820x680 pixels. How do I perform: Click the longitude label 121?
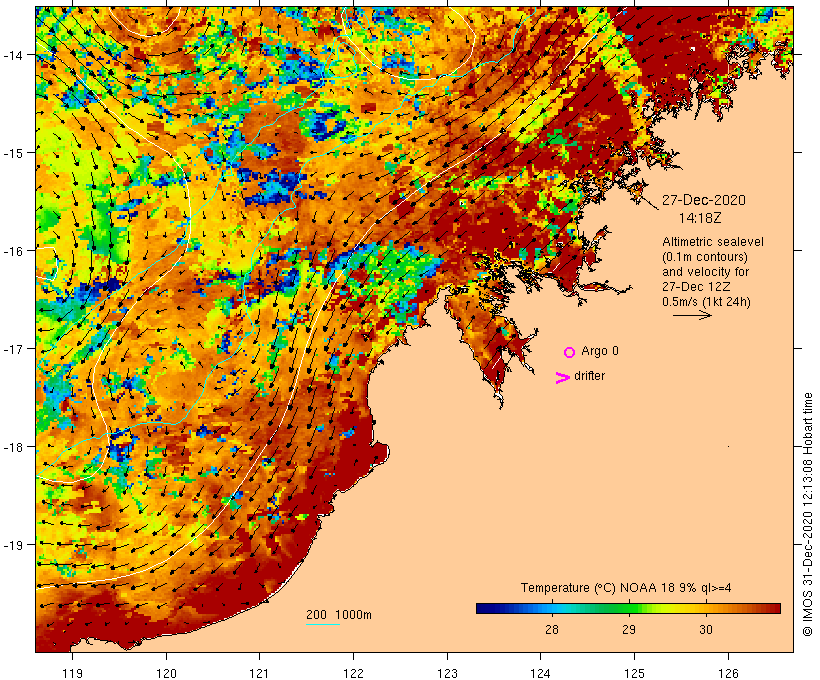point(260,673)
